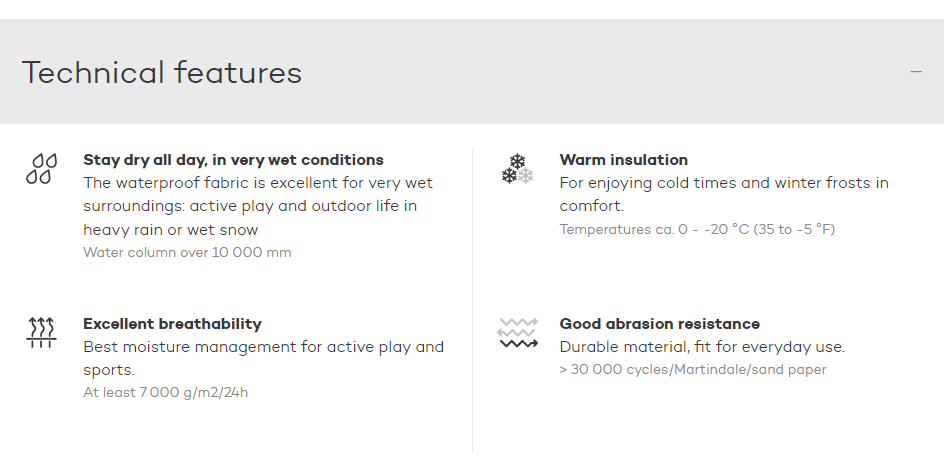Select the 'Excellent breathability' title
944x476 pixels.
coord(172,324)
